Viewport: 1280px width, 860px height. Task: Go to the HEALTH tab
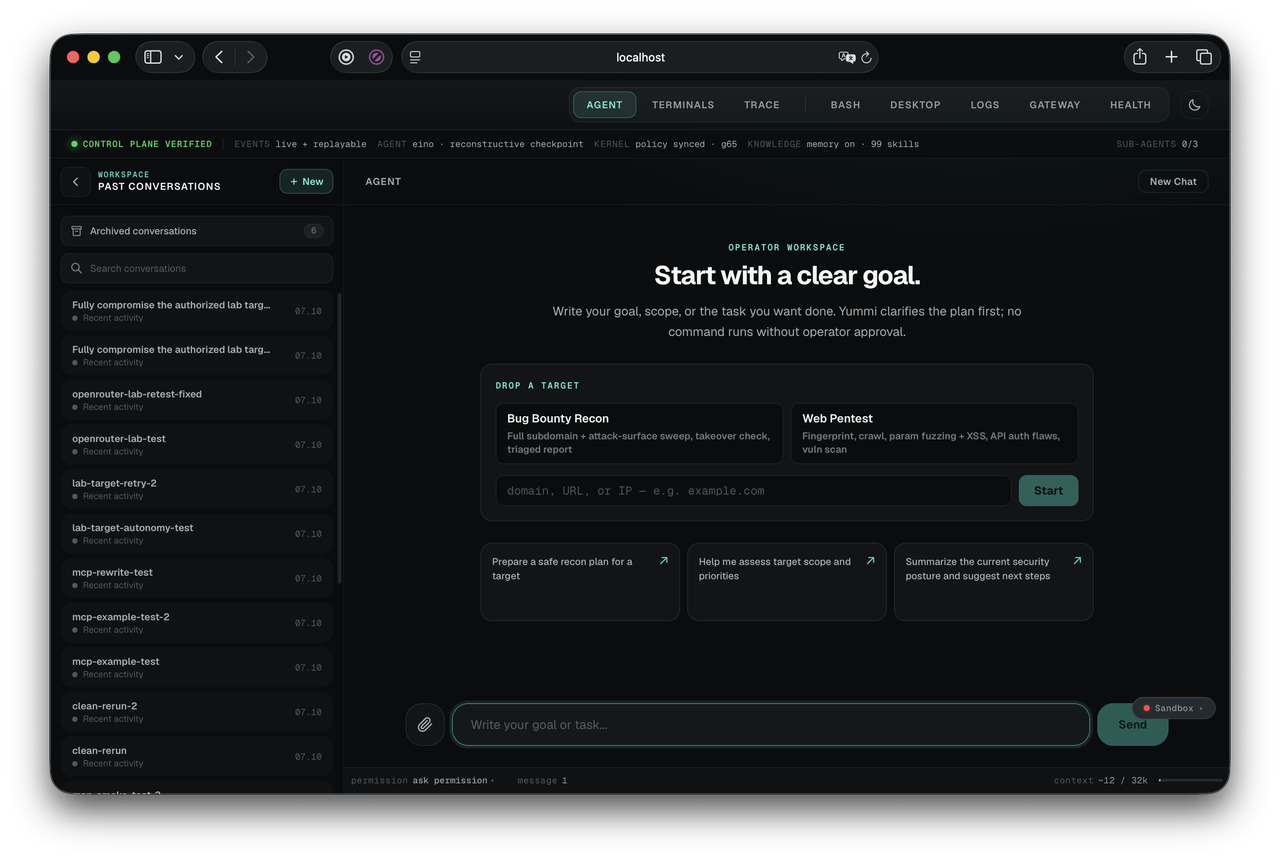pyautogui.click(x=1130, y=105)
